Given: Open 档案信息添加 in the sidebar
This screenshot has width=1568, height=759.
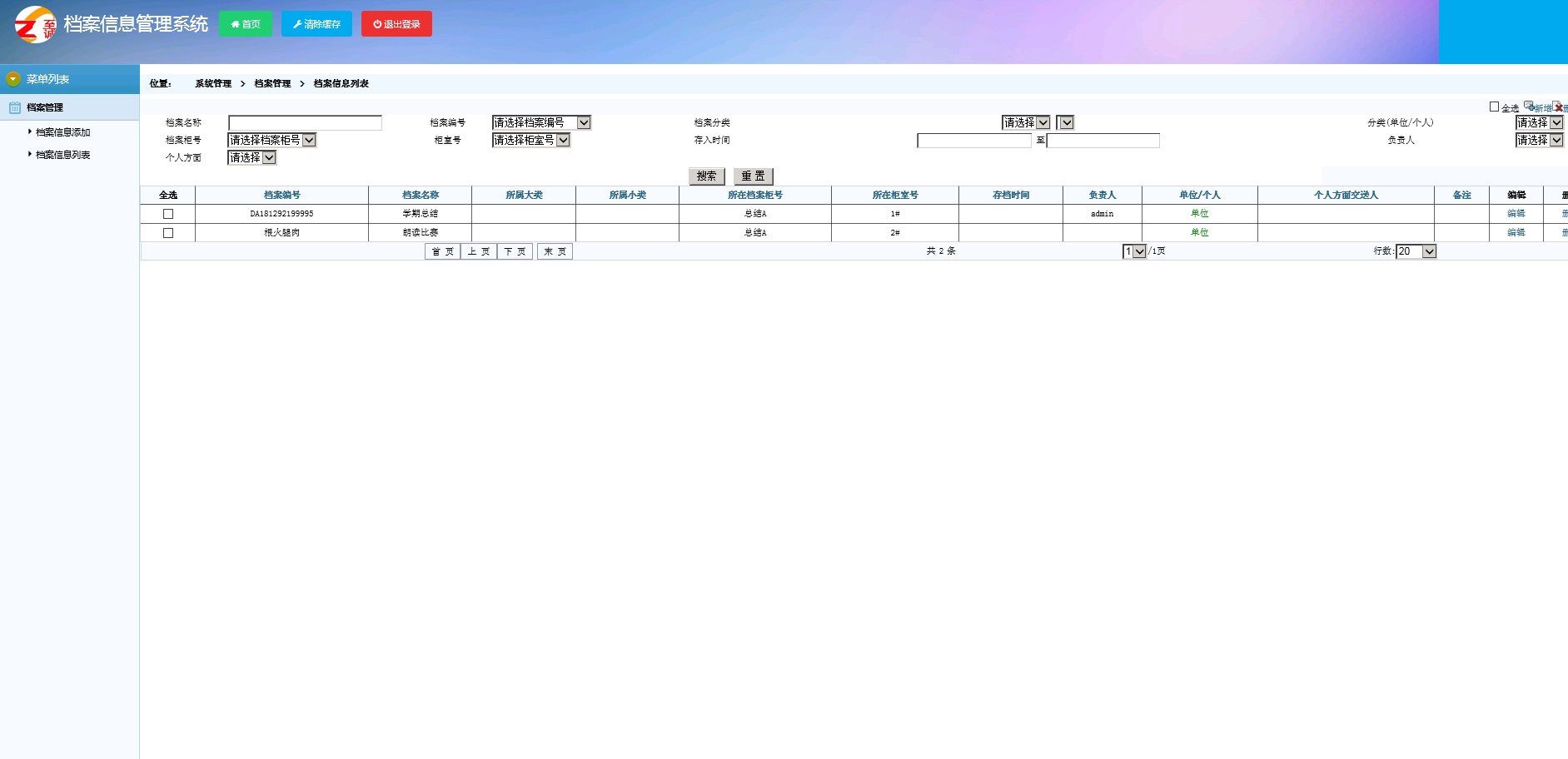Looking at the screenshot, I should 62,132.
